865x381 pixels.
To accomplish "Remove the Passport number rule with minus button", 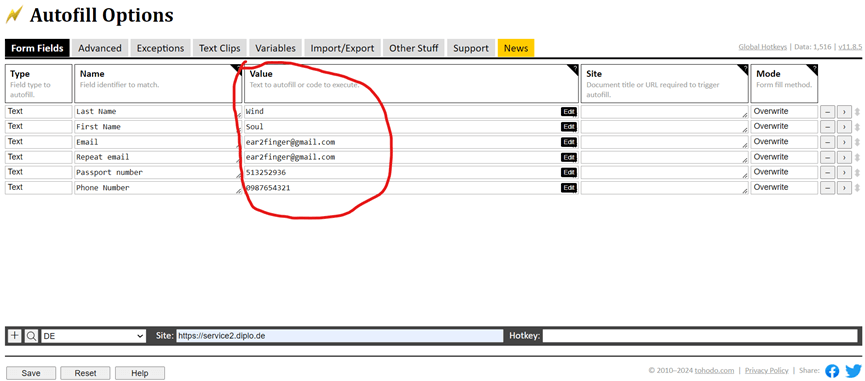I will point(827,173).
